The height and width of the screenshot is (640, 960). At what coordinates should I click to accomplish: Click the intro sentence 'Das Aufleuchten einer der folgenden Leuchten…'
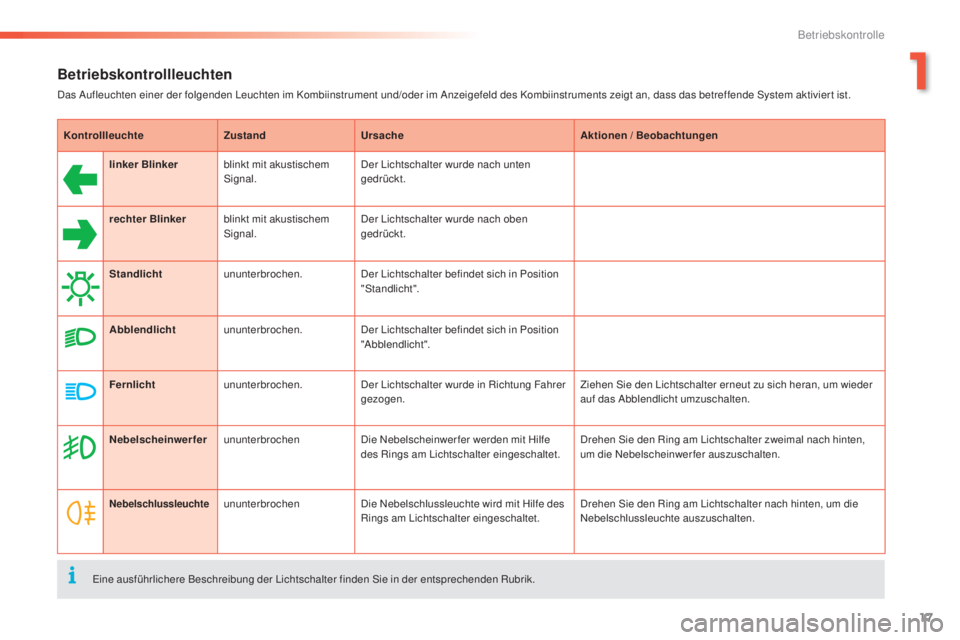[x=454, y=95]
